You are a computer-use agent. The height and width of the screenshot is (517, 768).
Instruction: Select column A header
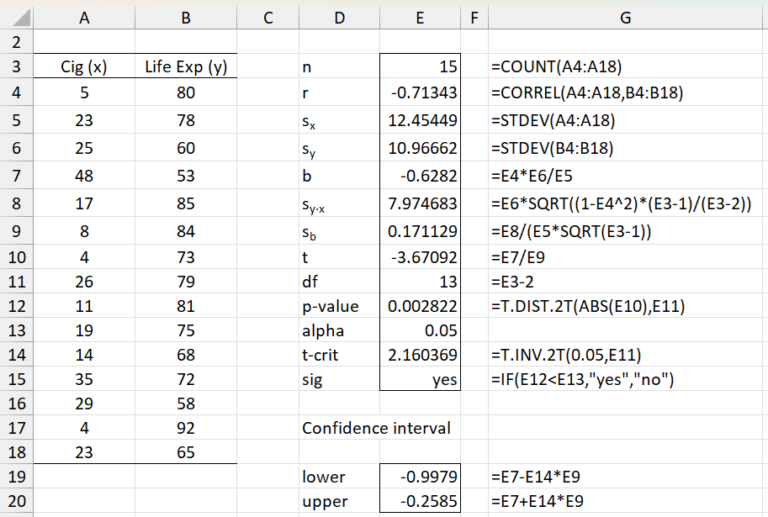tap(84, 18)
